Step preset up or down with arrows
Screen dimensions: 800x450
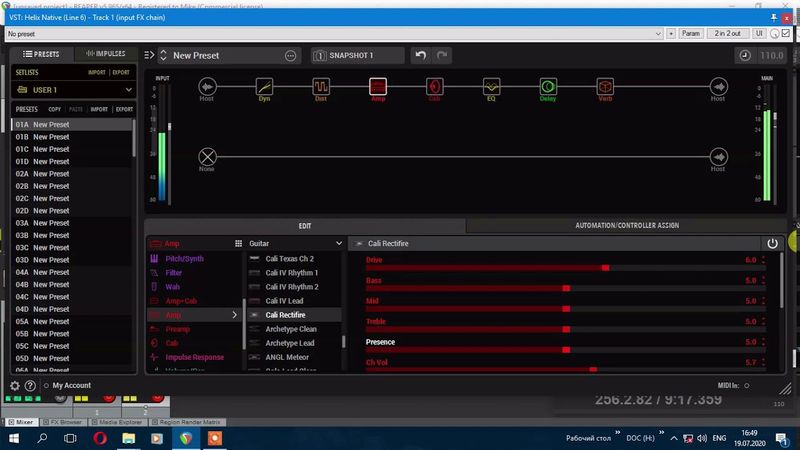[x=163, y=55]
